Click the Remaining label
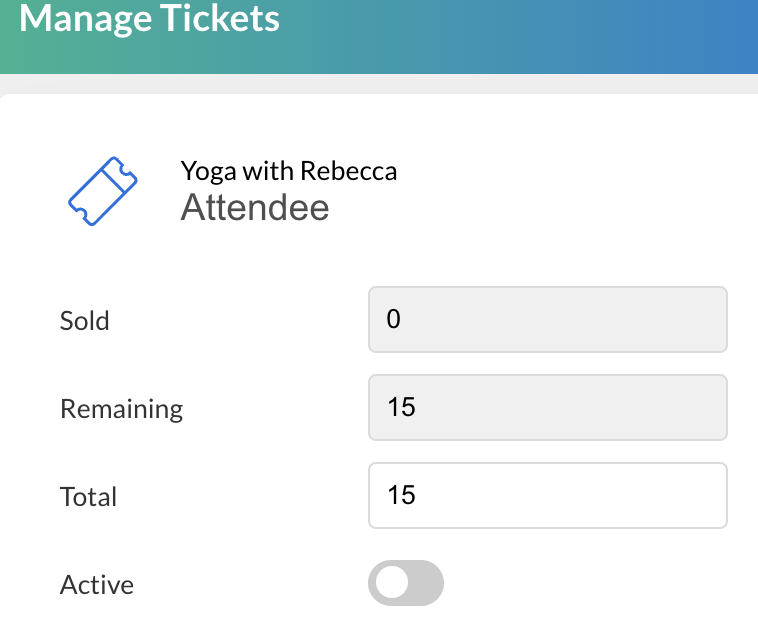 click(121, 409)
